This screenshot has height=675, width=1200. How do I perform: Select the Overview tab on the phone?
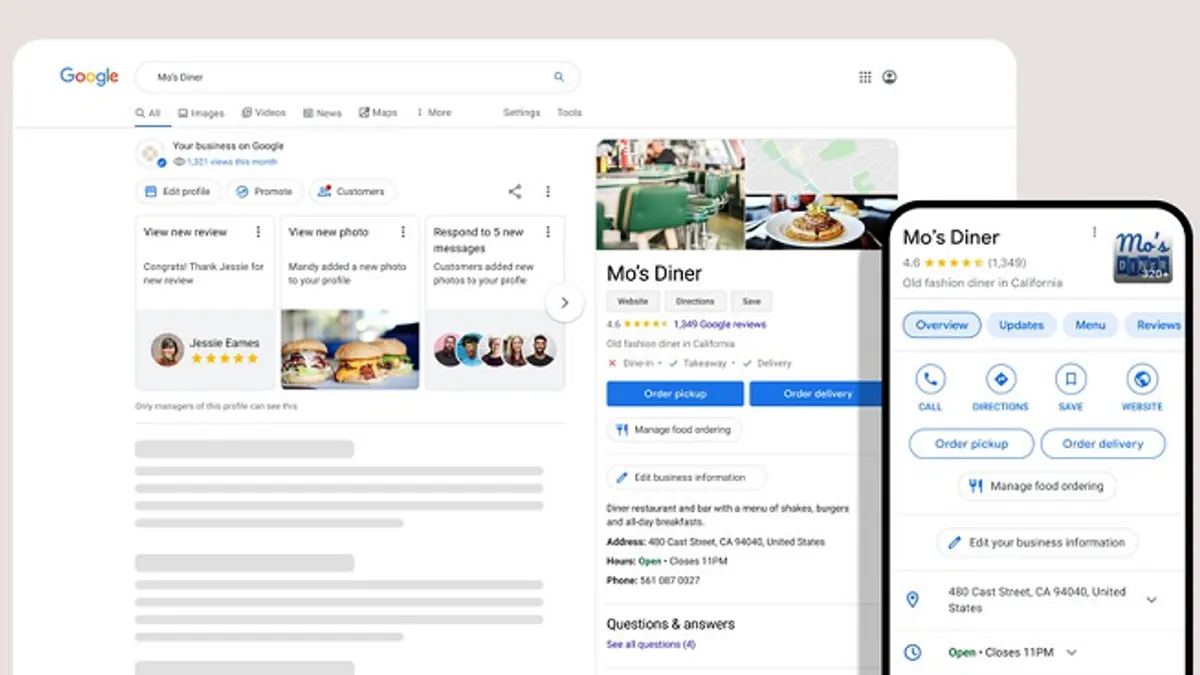pyautogui.click(x=942, y=325)
